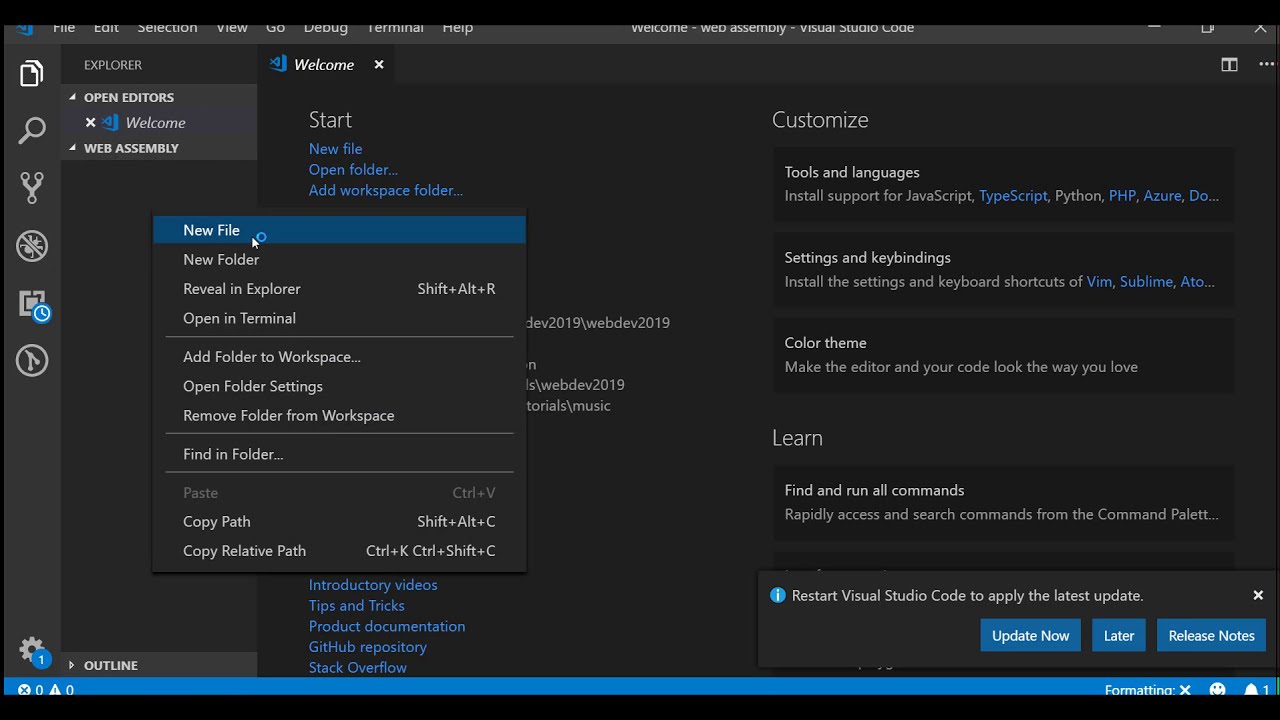Collapse the Open Editors section
This screenshot has height=720, width=1280.
coord(73,97)
